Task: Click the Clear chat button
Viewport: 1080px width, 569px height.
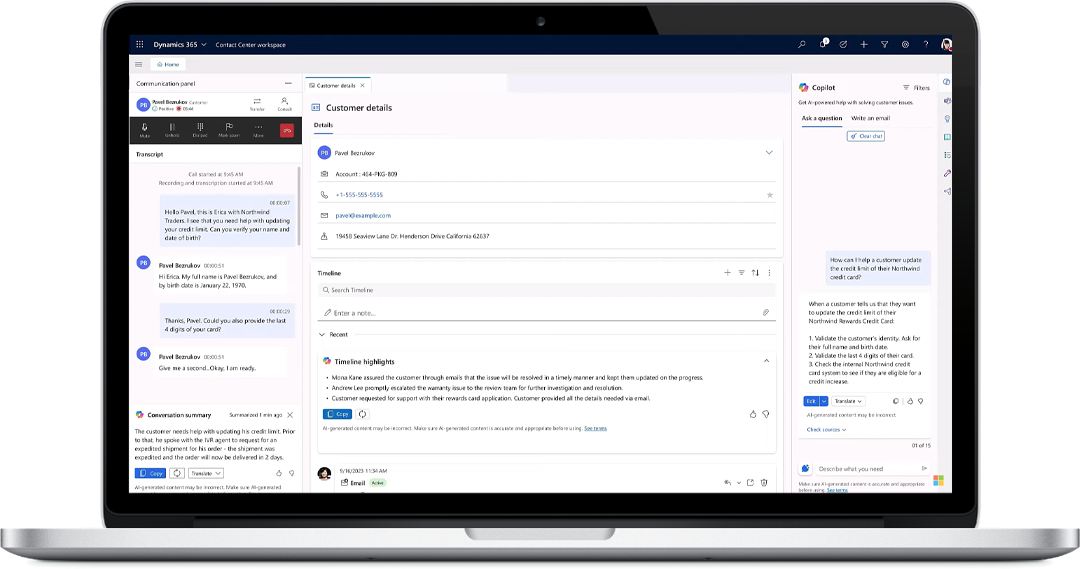Action: [x=866, y=136]
